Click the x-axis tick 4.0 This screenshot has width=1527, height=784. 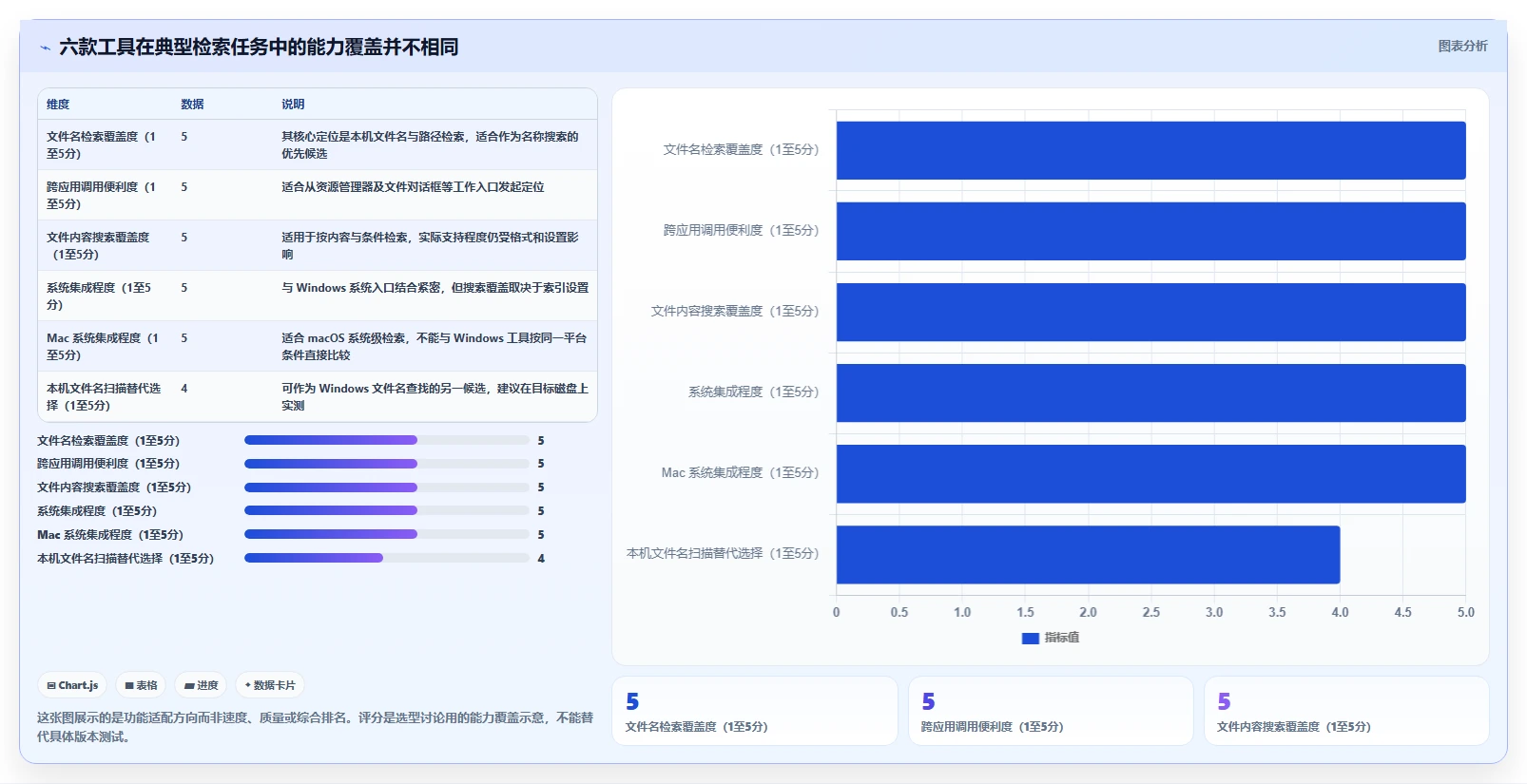click(x=1340, y=612)
